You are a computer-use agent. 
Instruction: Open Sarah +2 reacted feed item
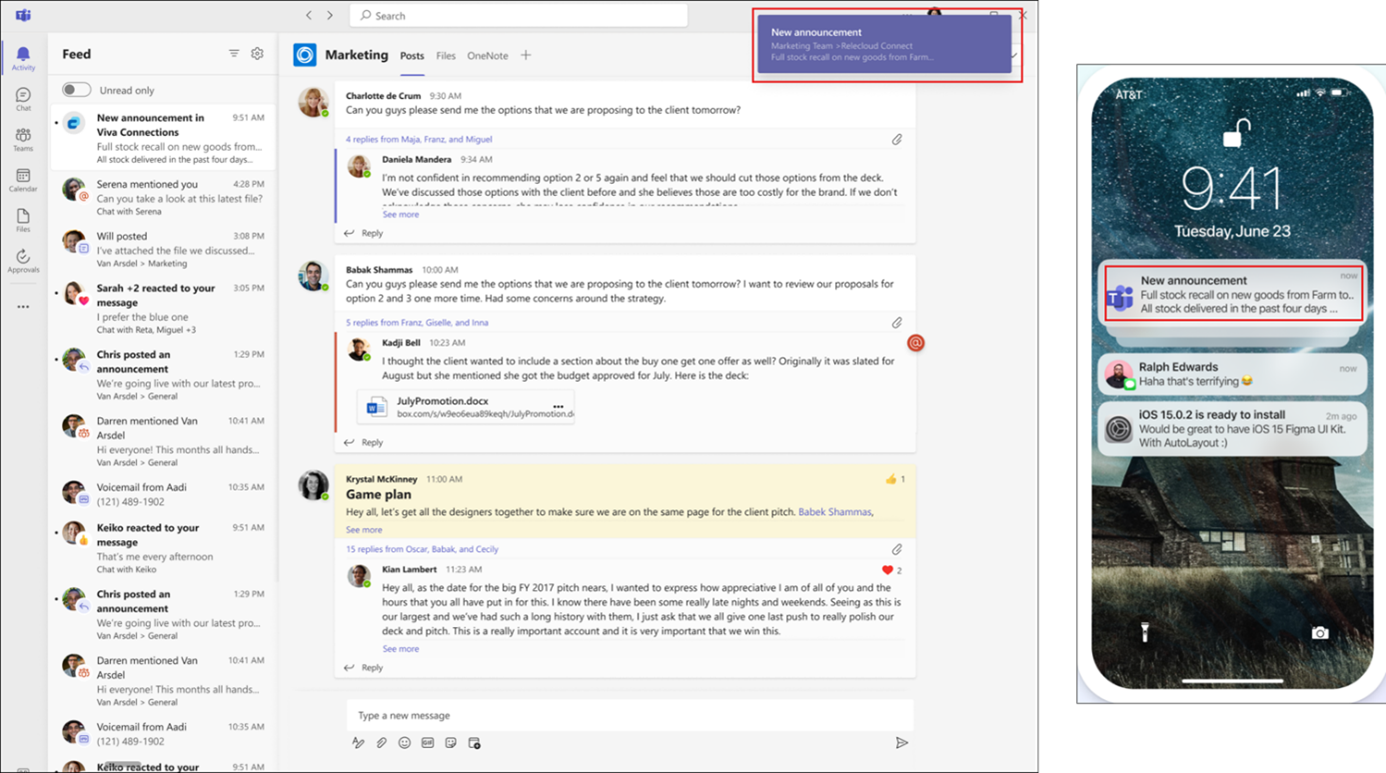(x=163, y=308)
